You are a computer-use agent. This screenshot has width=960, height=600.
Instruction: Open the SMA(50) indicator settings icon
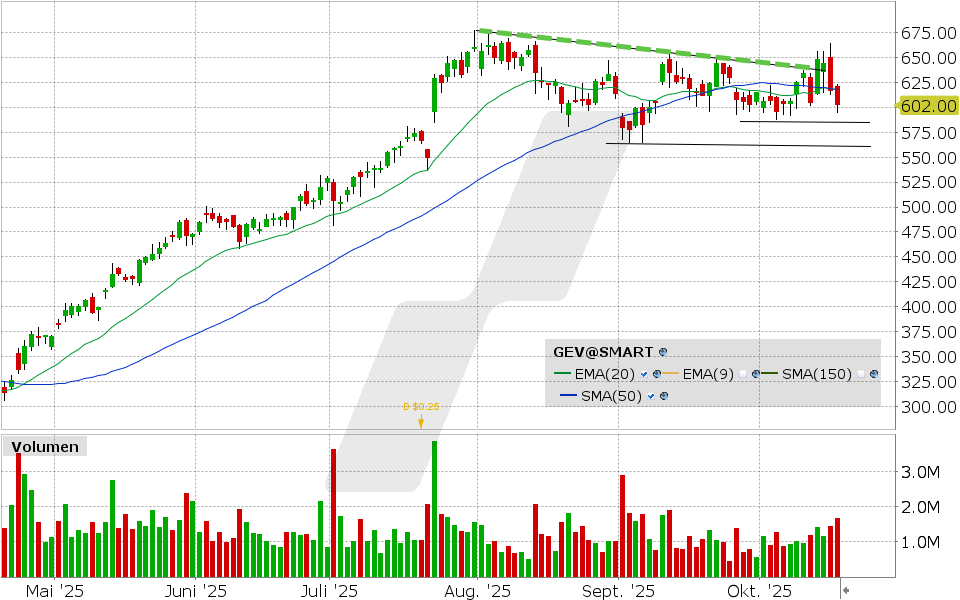(662, 397)
